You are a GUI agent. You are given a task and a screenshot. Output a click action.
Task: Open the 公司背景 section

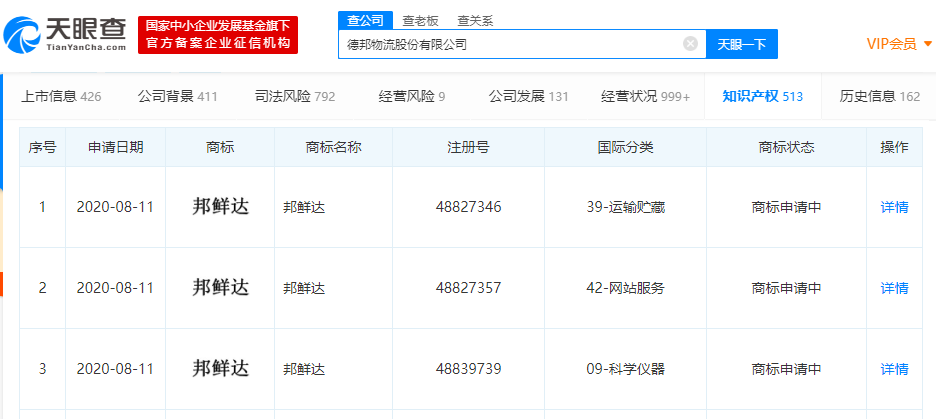click(177, 97)
